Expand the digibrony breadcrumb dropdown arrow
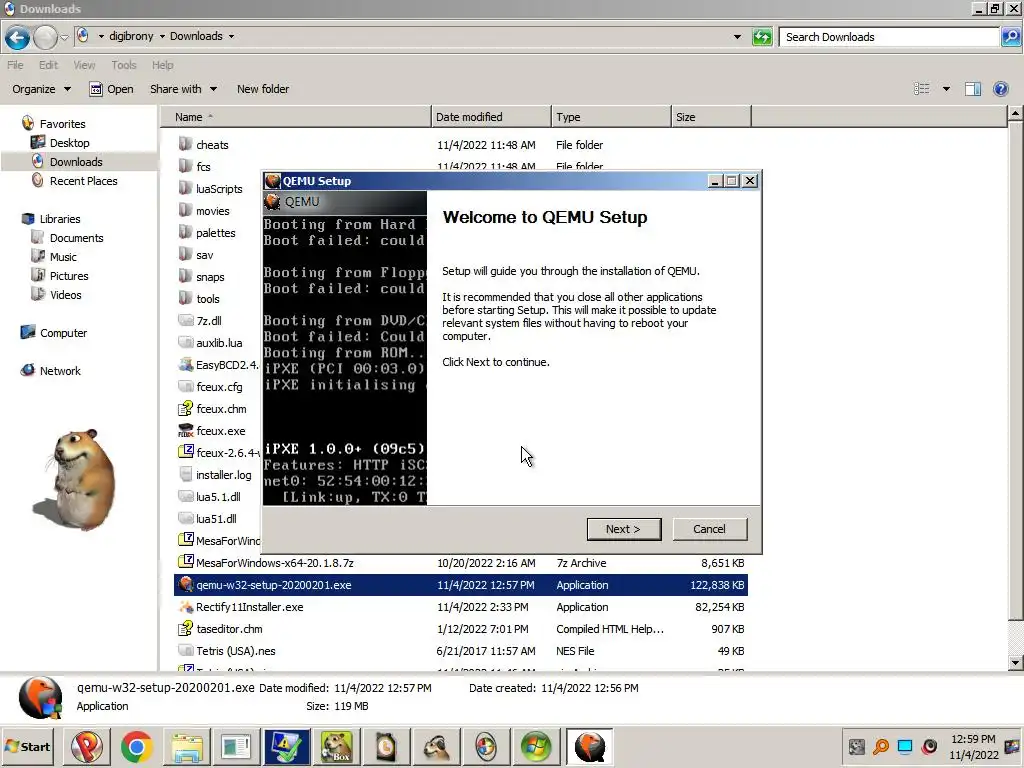Screen dimensions: 1024x768 tap(162, 37)
